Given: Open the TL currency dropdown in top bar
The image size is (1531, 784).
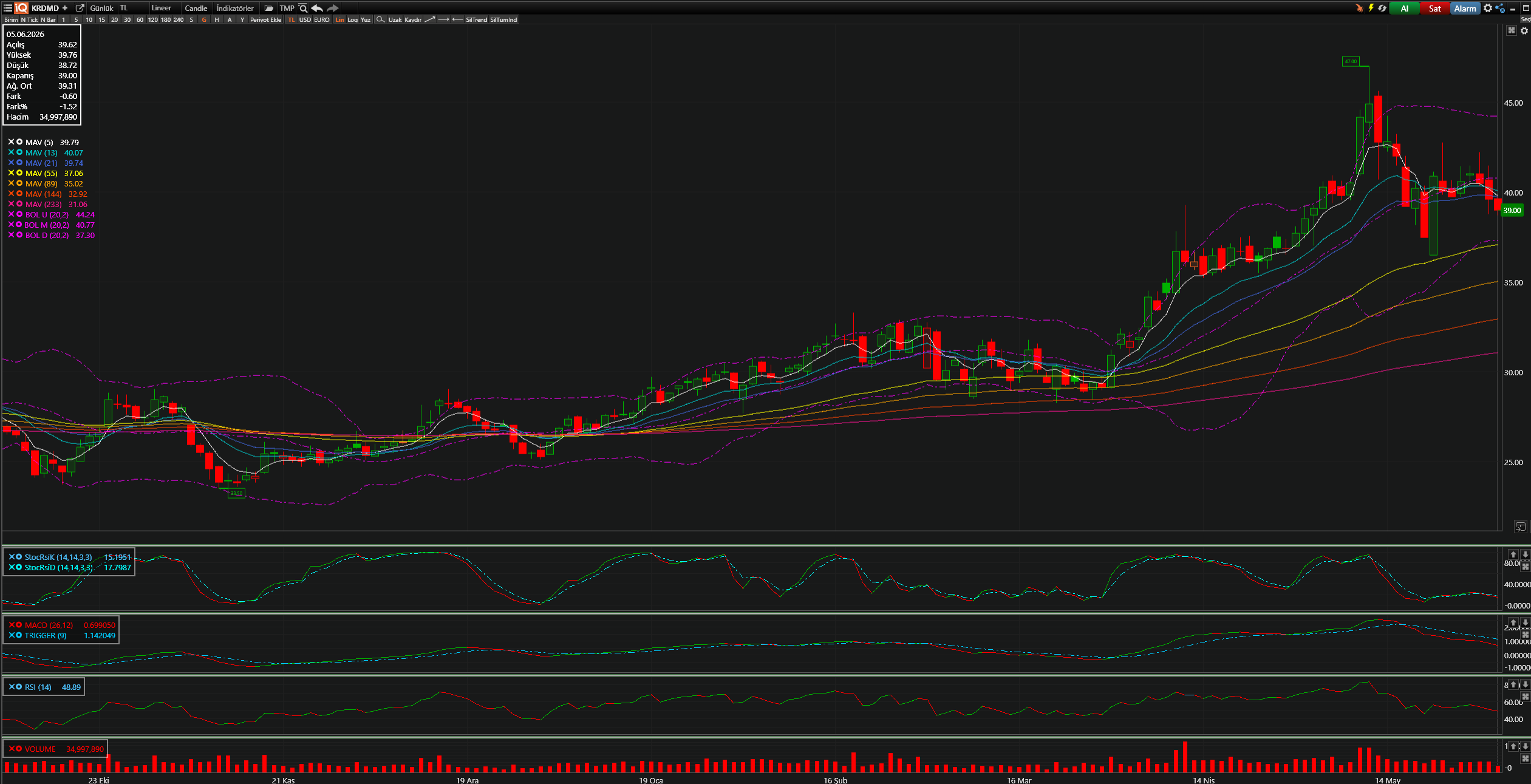Looking at the screenshot, I should tap(132, 8).
